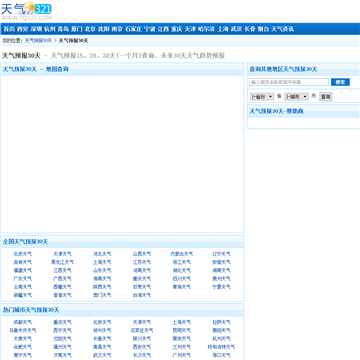Click the 贵阳天气 link
The image size is (360, 360).
[x=221, y=331]
